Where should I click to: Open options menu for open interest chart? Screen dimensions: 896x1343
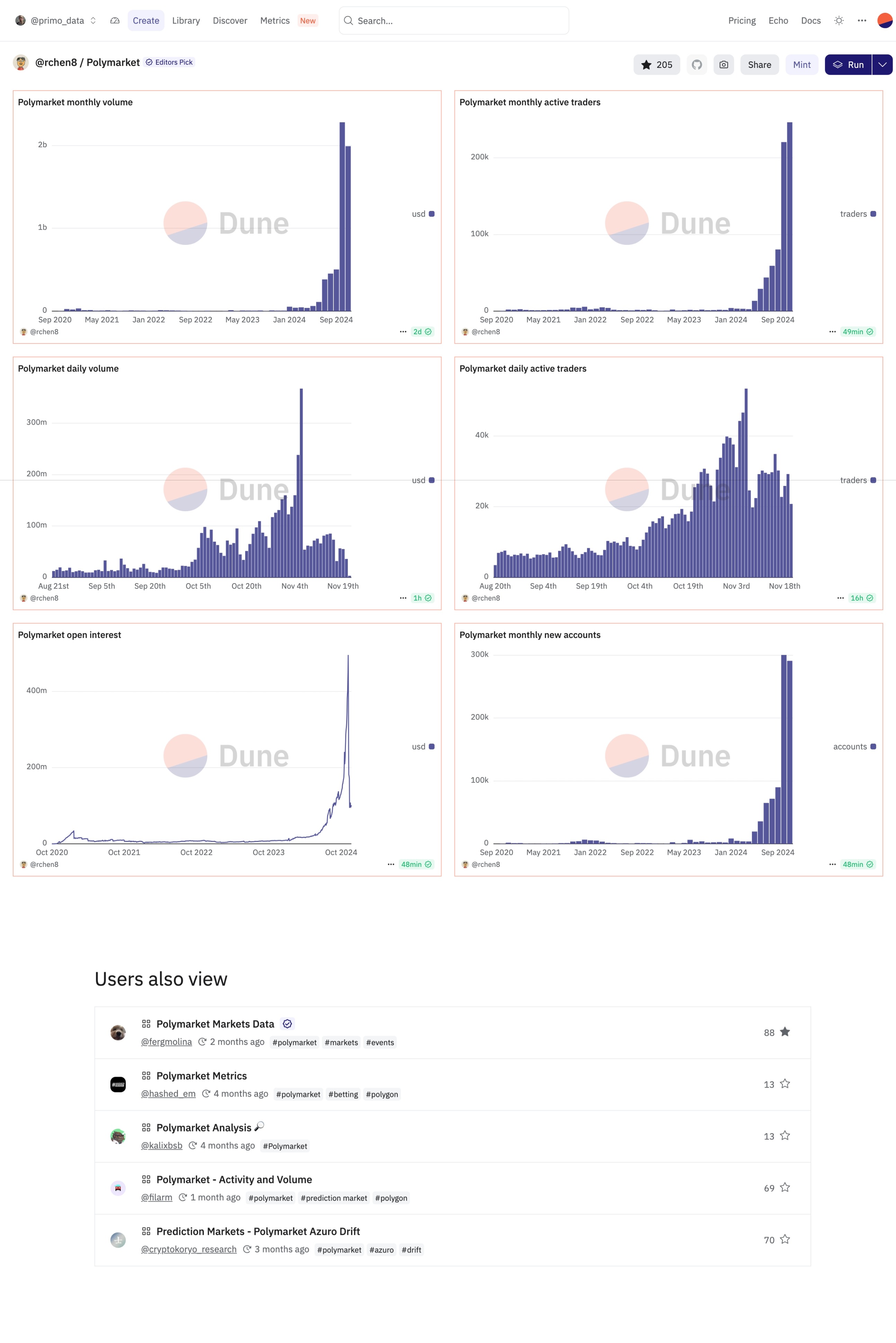(x=391, y=864)
